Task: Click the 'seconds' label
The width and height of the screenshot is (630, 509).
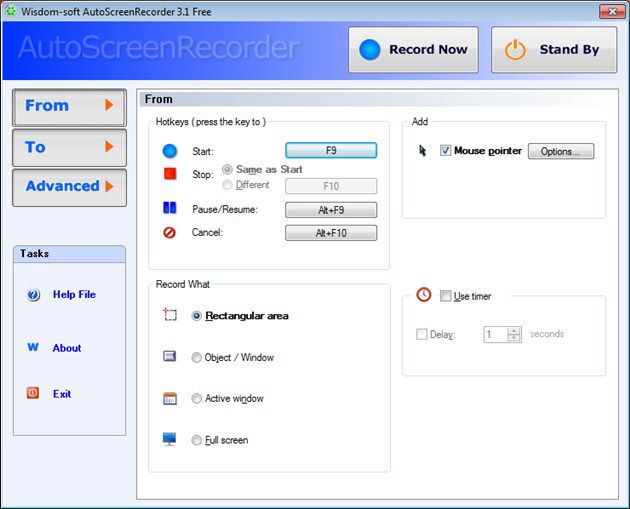Action: [547, 334]
